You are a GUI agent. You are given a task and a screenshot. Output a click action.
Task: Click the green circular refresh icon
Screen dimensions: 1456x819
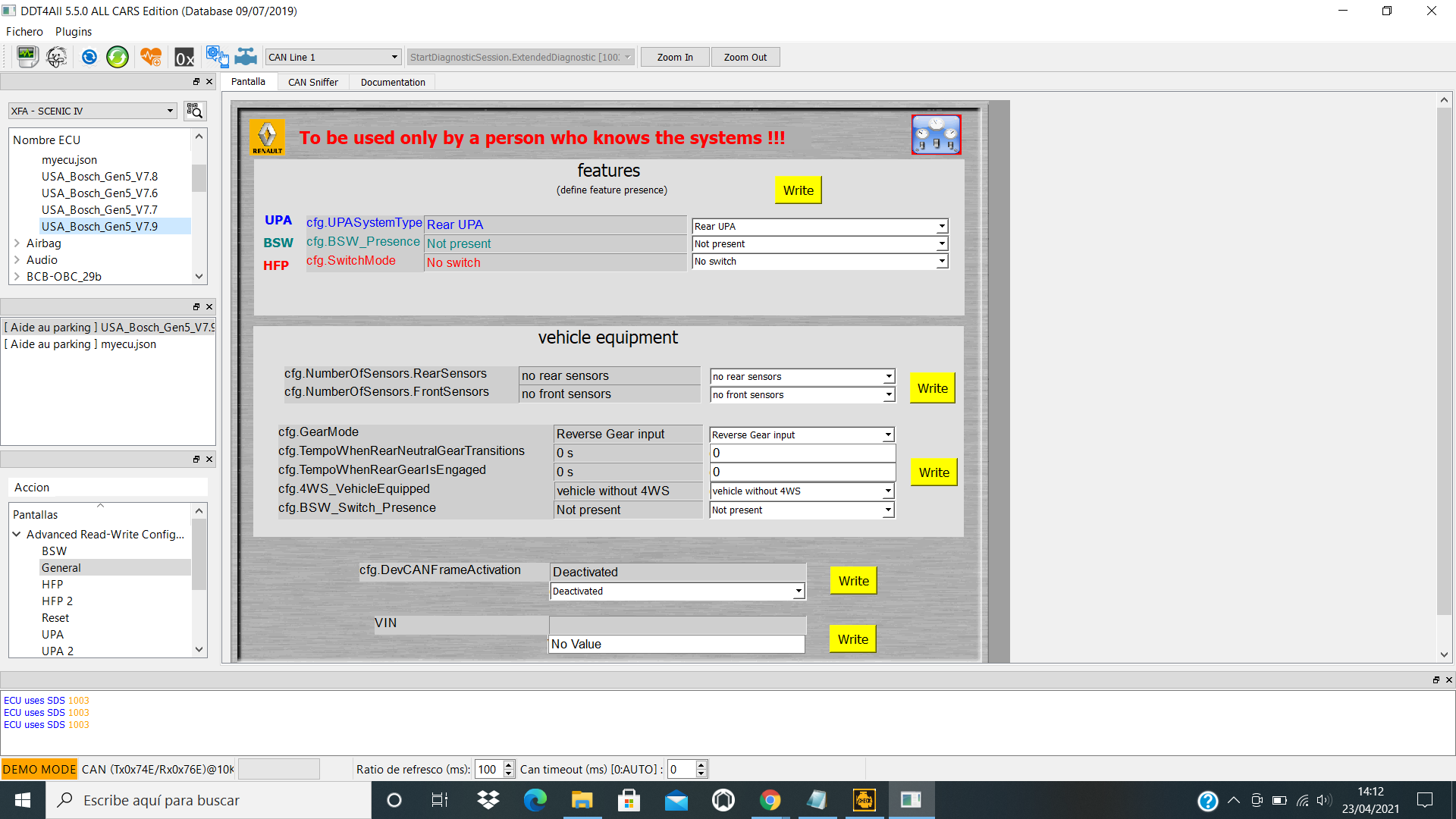(x=118, y=57)
